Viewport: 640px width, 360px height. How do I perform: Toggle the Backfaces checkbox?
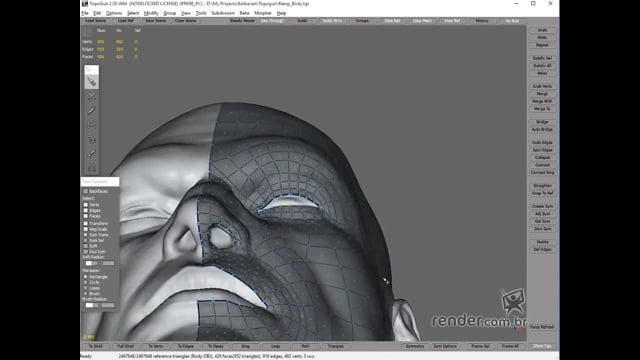[x=86, y=191]
